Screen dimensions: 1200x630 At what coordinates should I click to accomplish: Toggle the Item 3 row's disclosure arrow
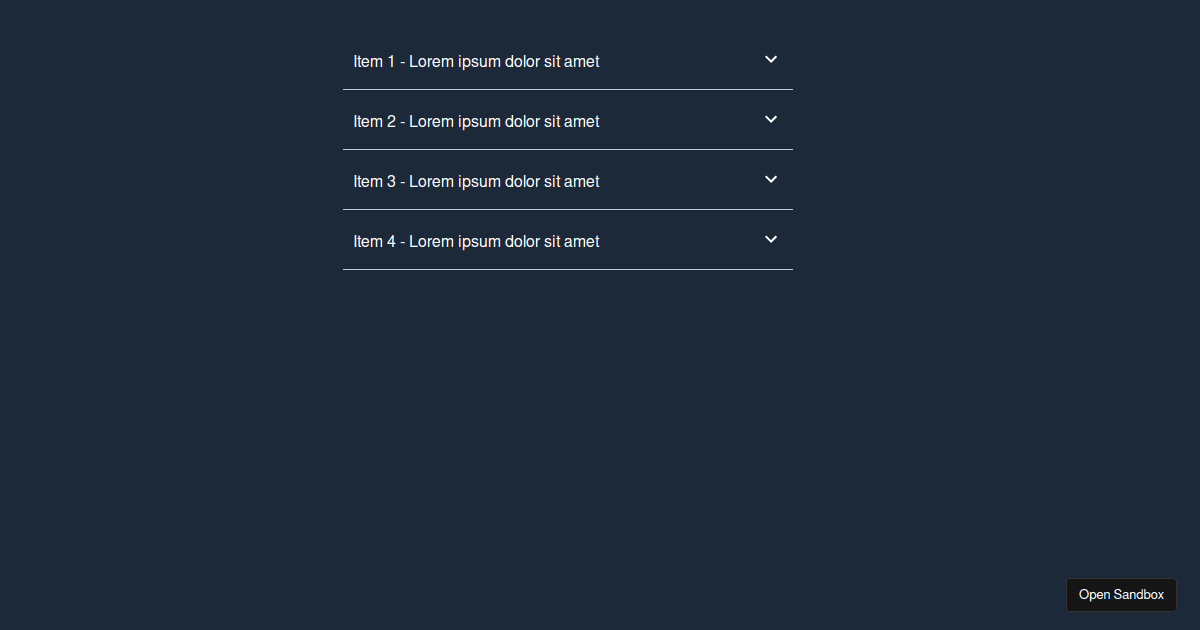(771, 179)
